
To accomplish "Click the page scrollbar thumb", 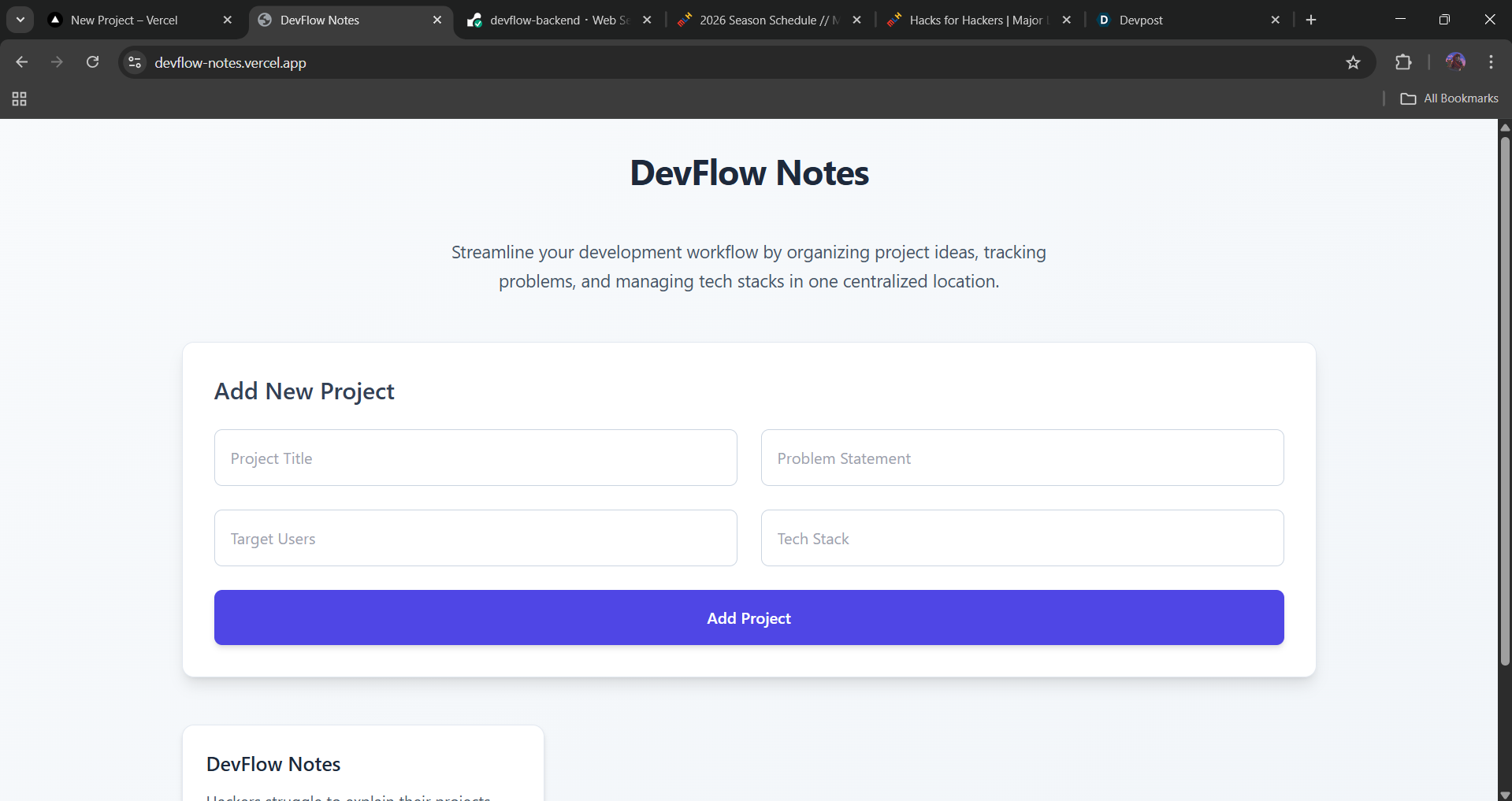I will (x=1505, y=400).
